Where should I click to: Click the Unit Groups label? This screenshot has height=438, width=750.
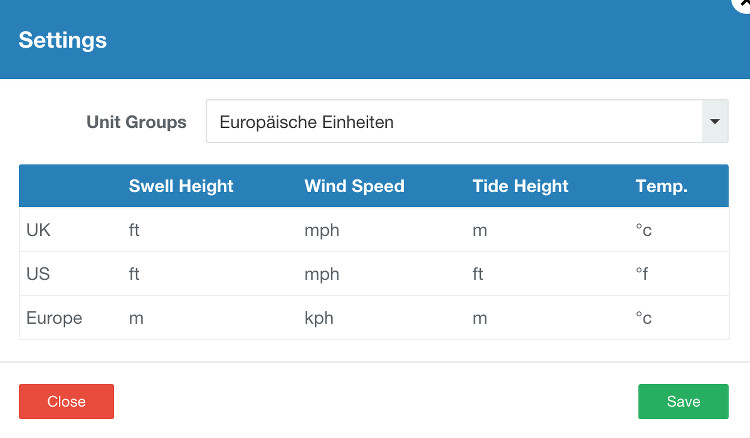(x=136, y=122)
